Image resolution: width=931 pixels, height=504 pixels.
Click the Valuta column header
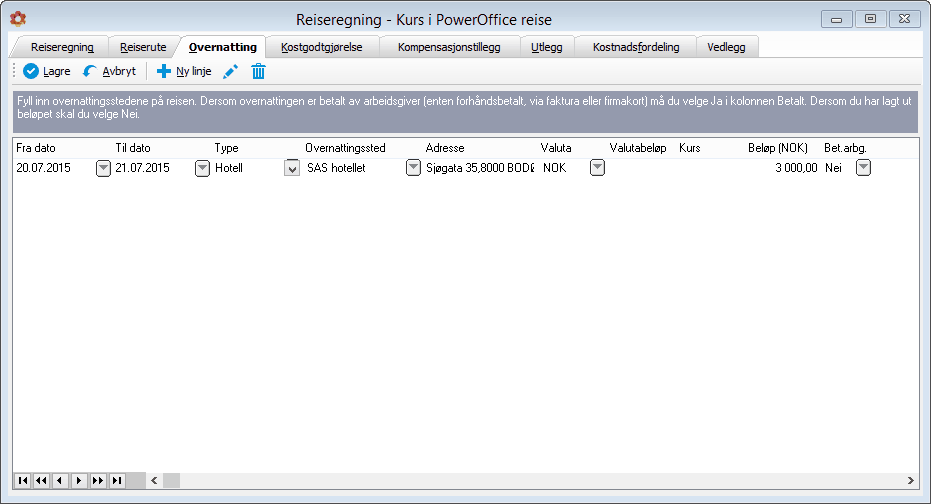pos(556,148)
